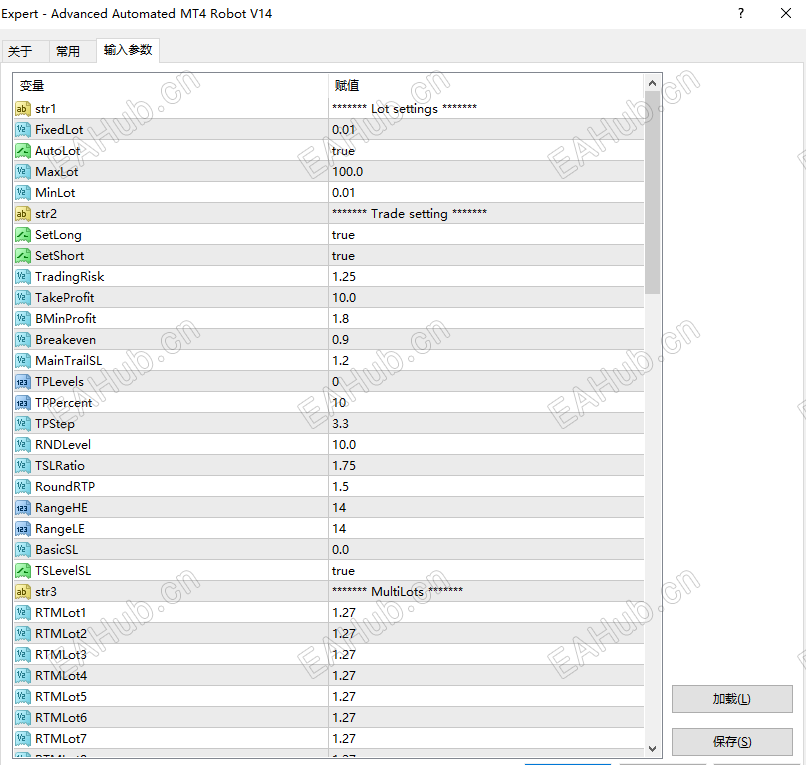The height and width of the screenshot is (765, 806).
Task: Click the 保存(S) button
Action: (x=731, y=744)
